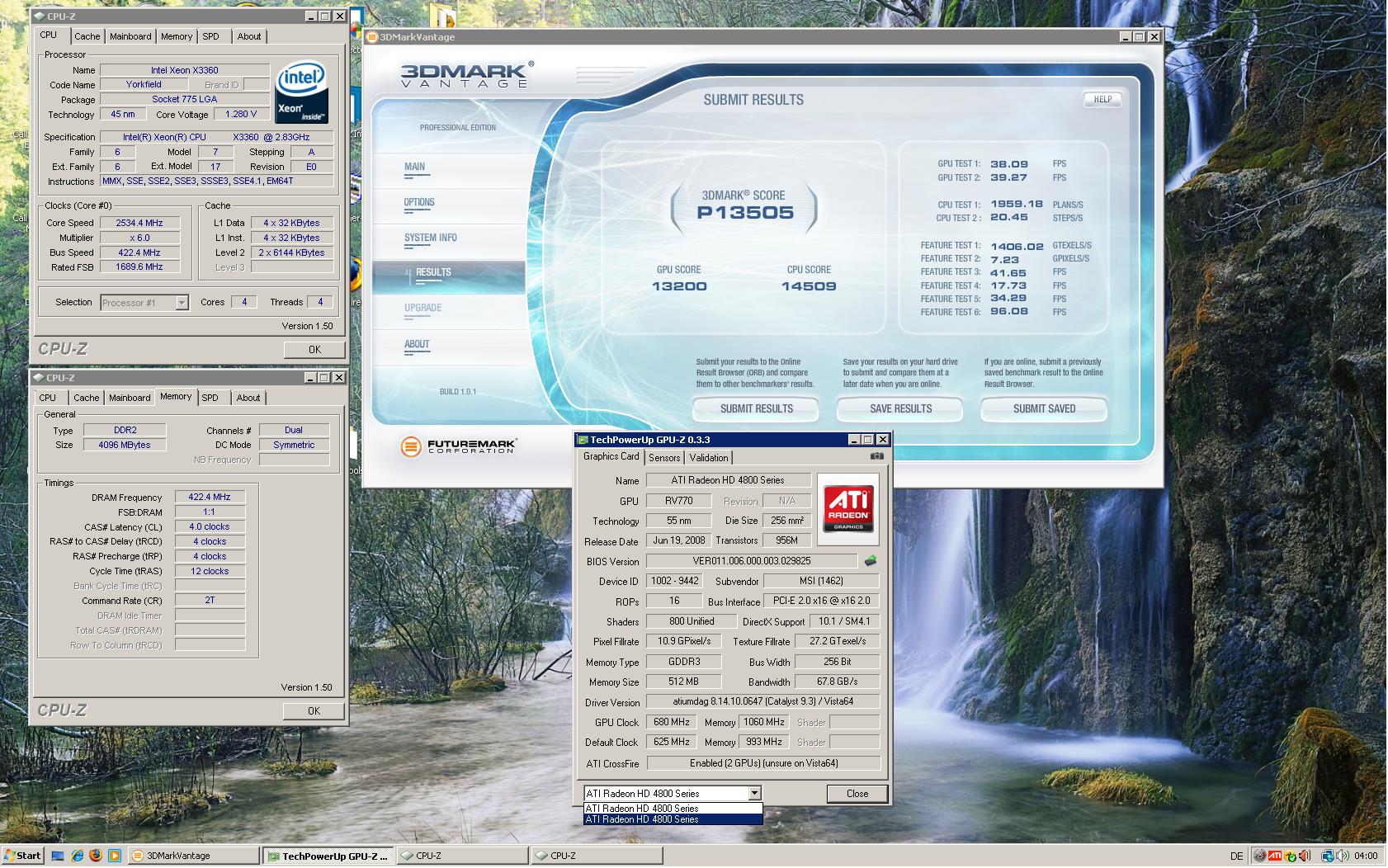Click the ATI Radeon logo in GPU-Z
Screen dimensions: 1388x868
(x=848, y=507)
